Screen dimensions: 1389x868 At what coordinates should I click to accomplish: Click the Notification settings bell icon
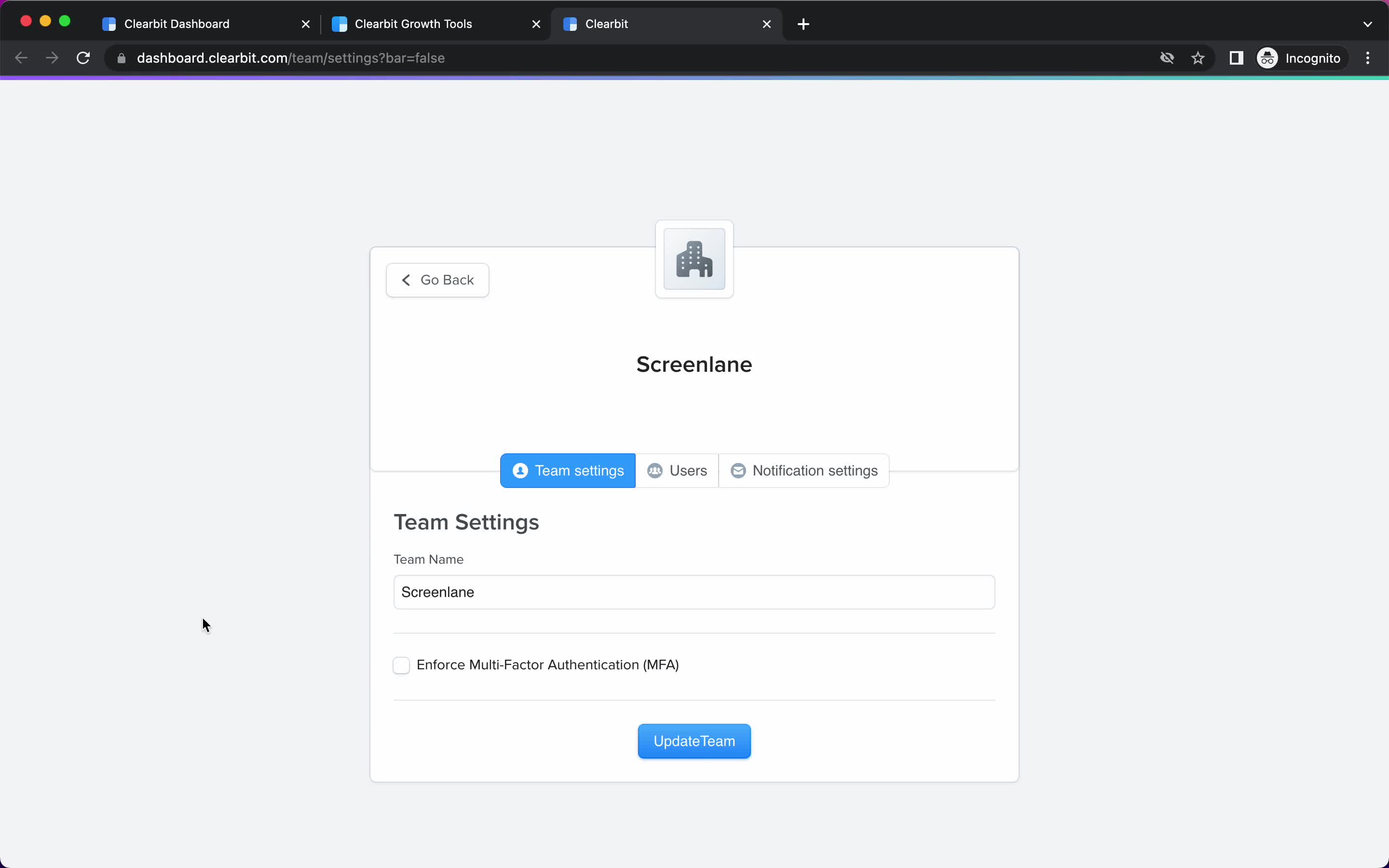click(x=738, y=470)
